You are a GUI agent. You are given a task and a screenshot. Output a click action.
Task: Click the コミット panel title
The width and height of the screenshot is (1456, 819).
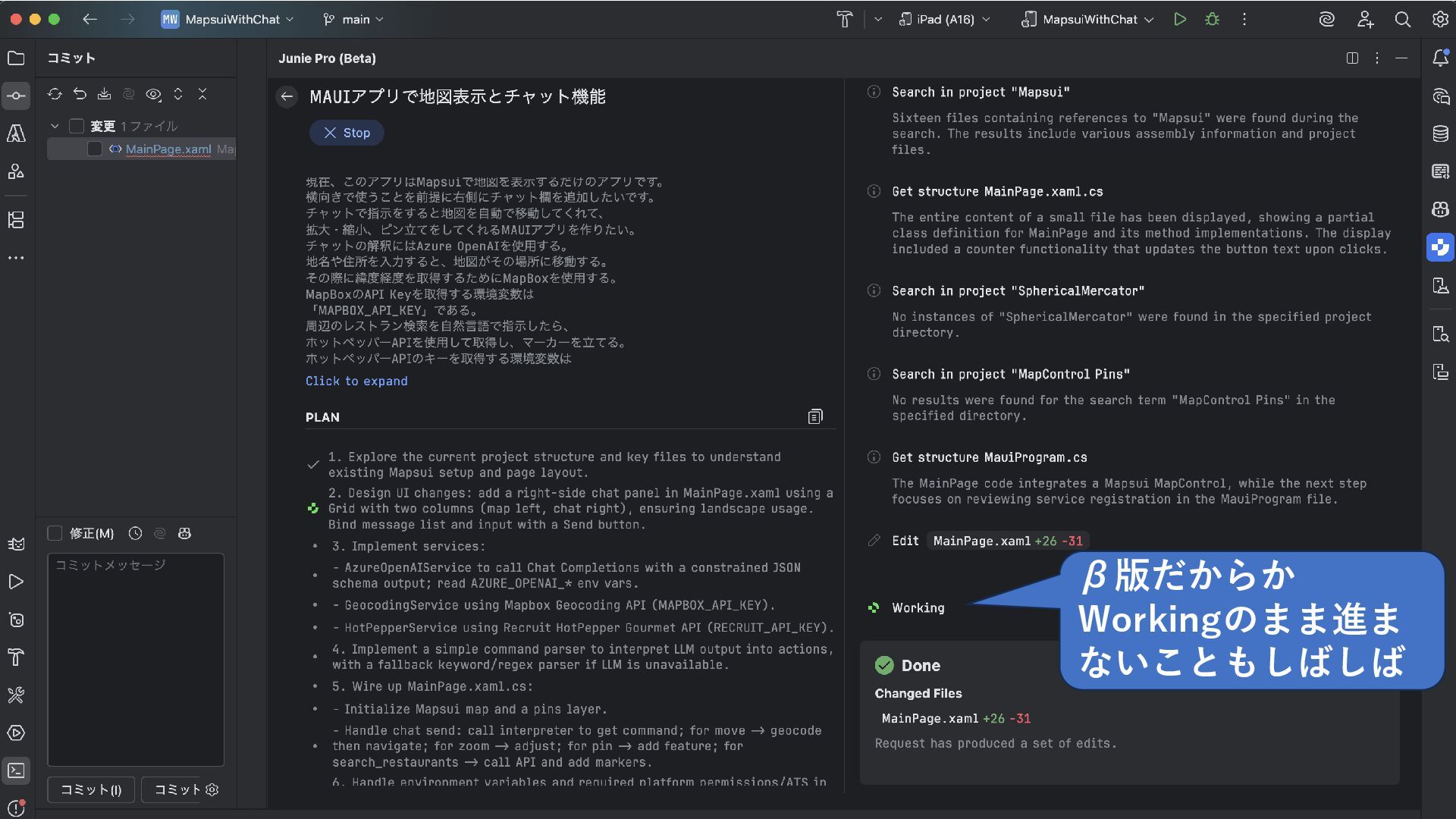[71, 58]
